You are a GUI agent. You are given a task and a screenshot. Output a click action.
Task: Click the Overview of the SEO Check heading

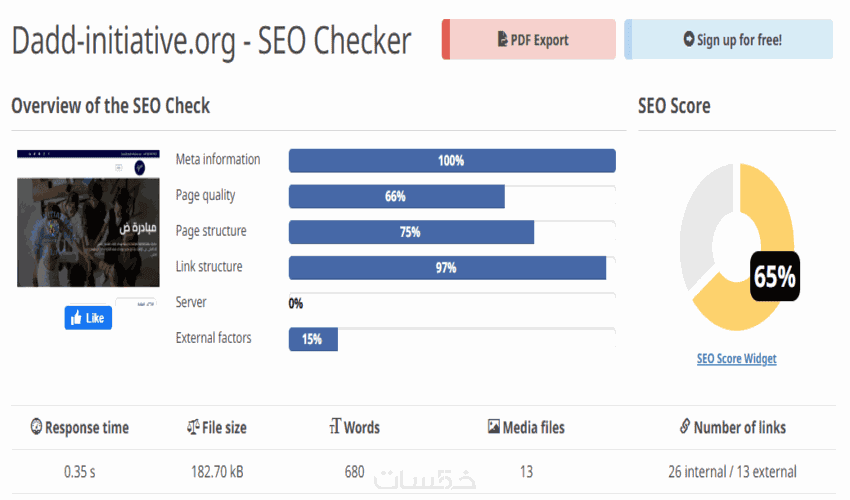coord(111,106)
